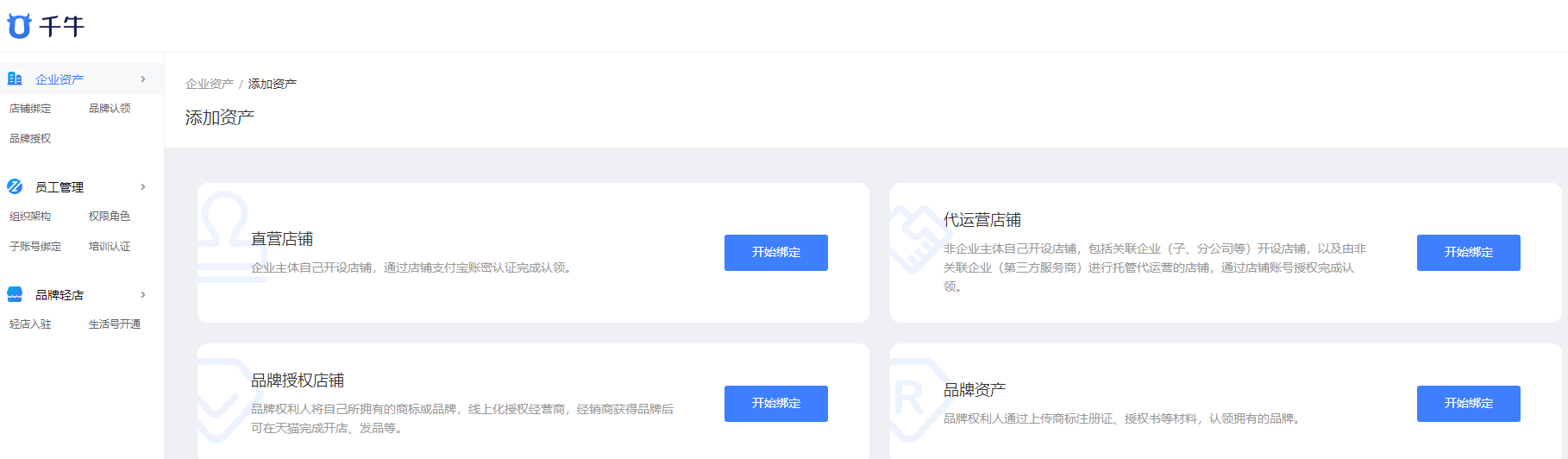Open 生活号开通 in sidebar
The width and height of the screenshot is (1568, 459).
[115, 324]
